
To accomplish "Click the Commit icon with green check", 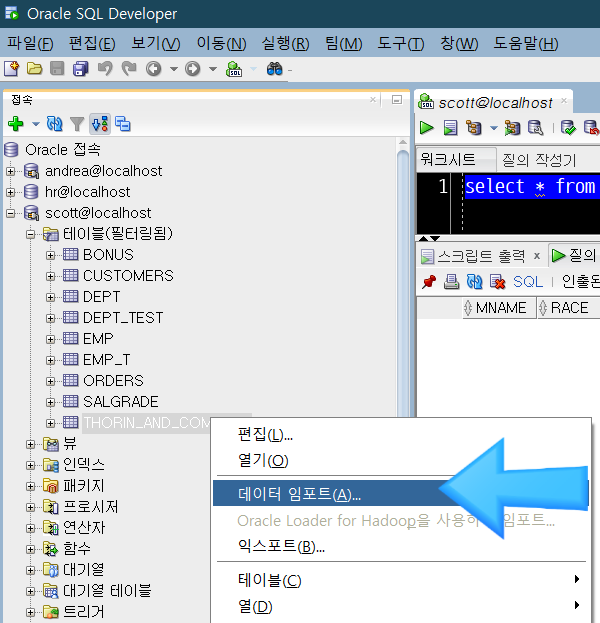I will 568,128.
